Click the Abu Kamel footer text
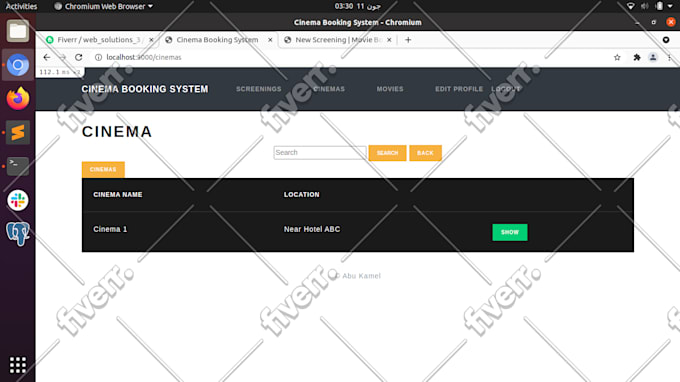Viewport: 680px width, 382px height. 358,276
